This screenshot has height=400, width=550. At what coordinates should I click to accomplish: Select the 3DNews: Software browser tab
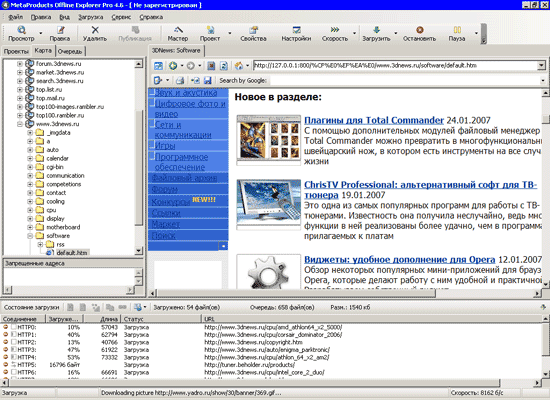click(176, 51)
